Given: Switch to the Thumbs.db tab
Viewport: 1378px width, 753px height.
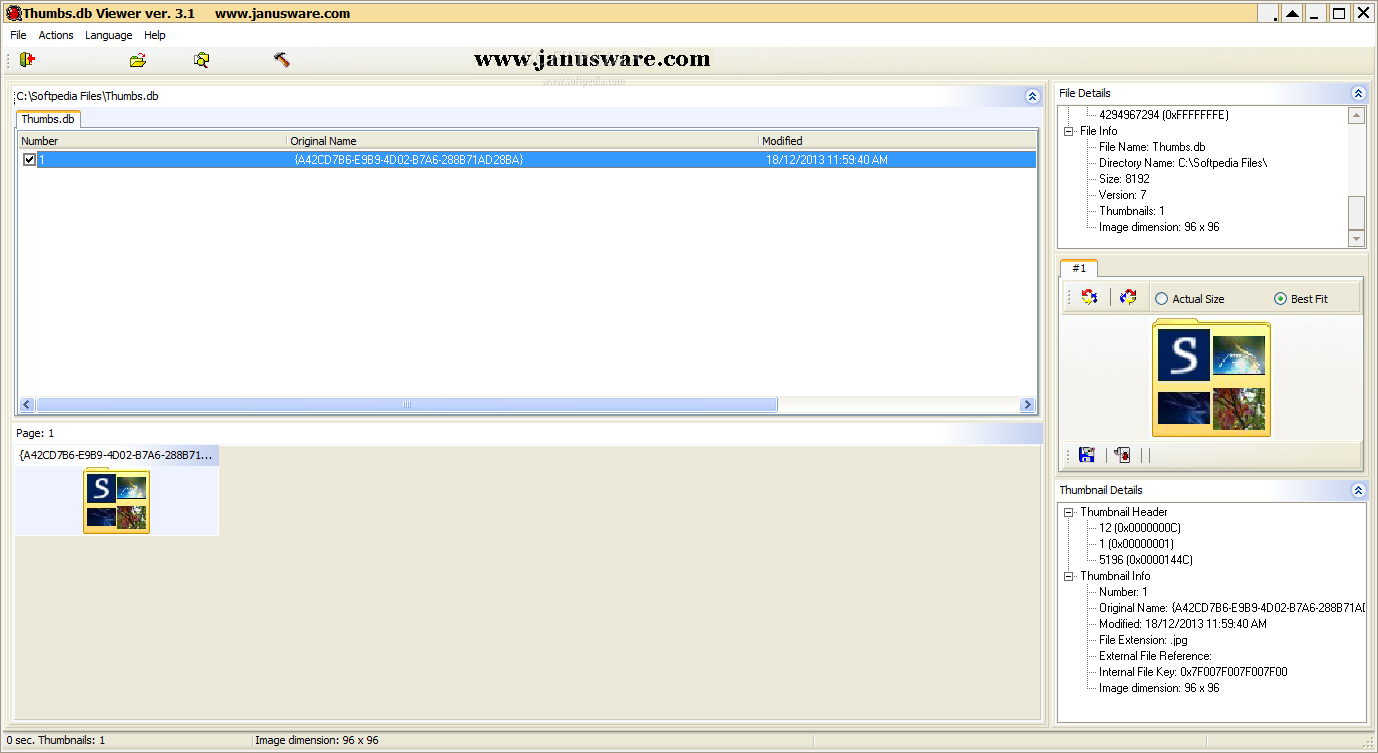Looking at the screenshot, I should click(x=48, y=119).
